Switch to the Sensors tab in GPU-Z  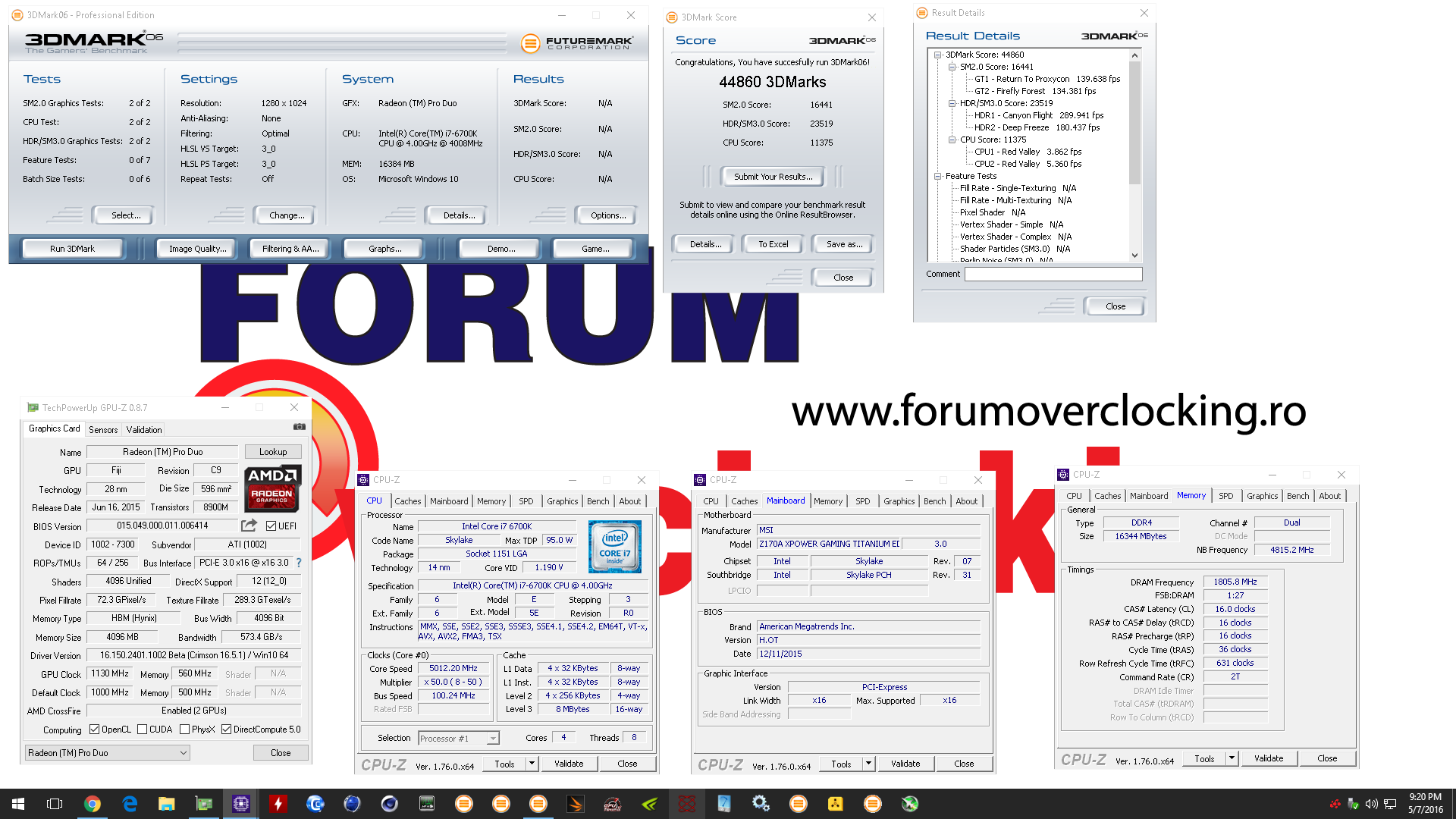click(x=103, y=429)
